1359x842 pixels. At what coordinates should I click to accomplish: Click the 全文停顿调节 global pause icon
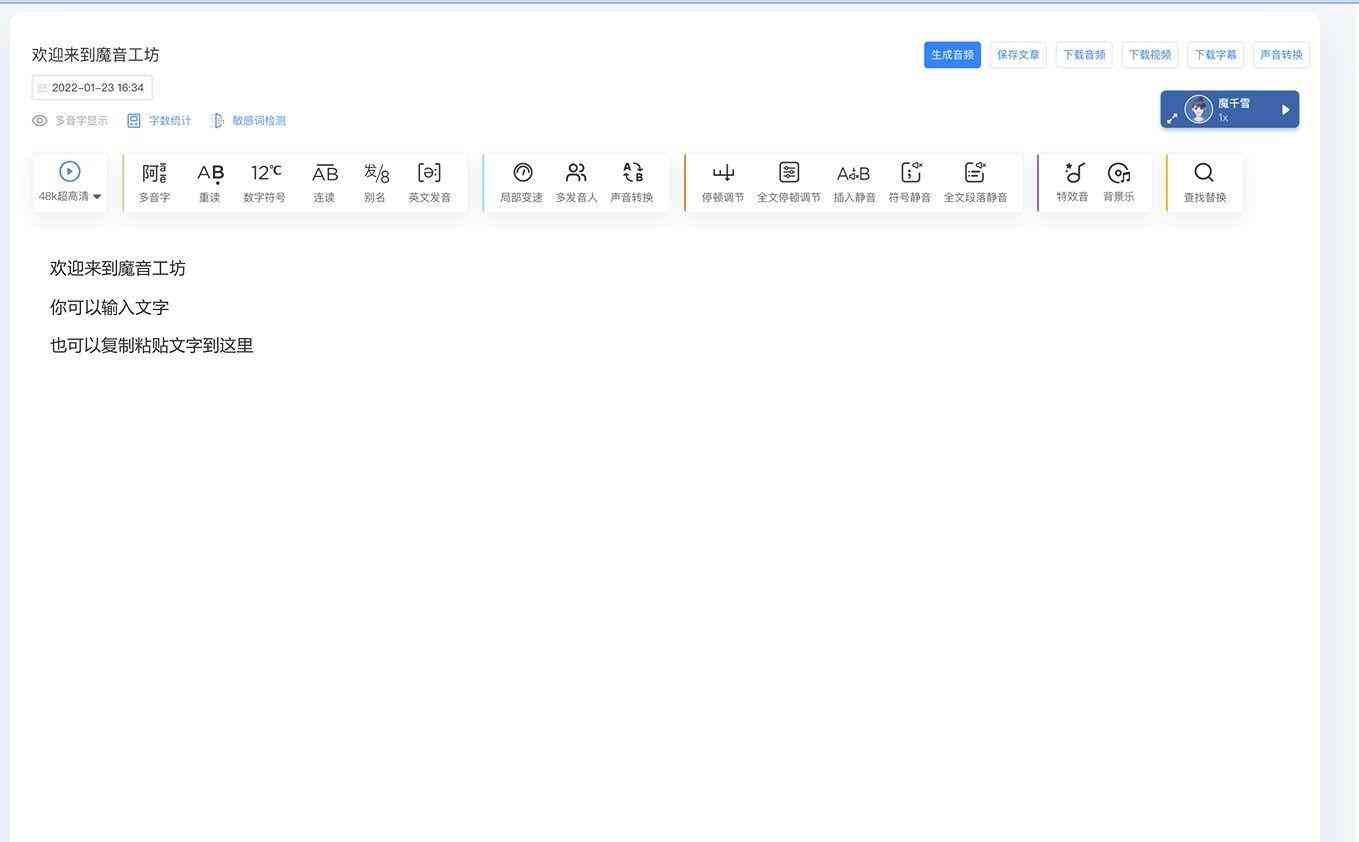[789, 173]
